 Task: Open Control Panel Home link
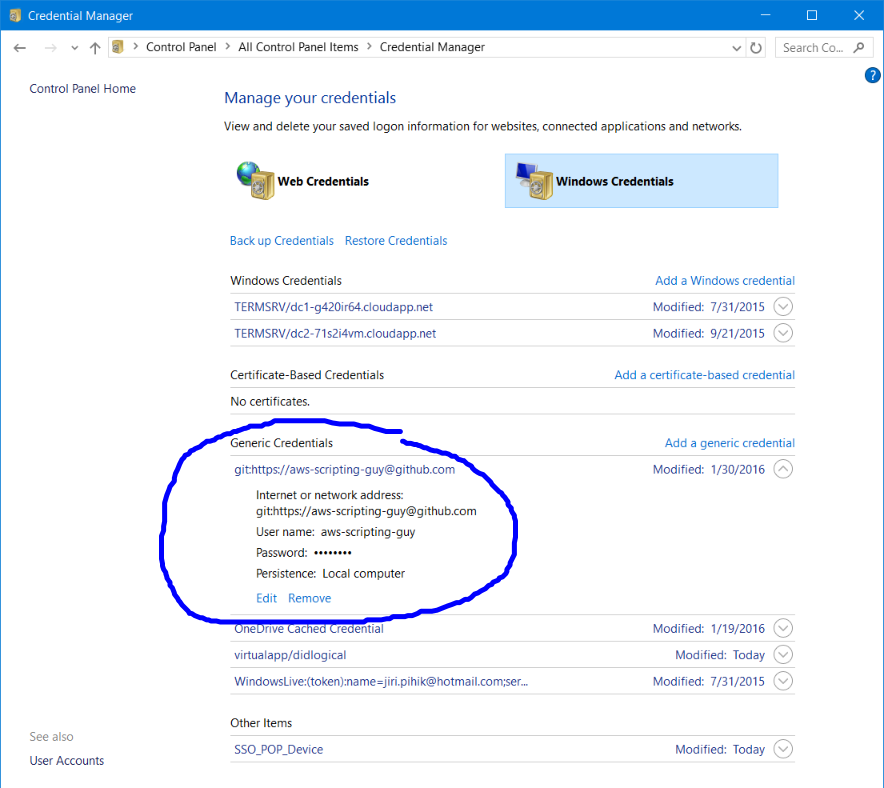click(x=82, y=88)
